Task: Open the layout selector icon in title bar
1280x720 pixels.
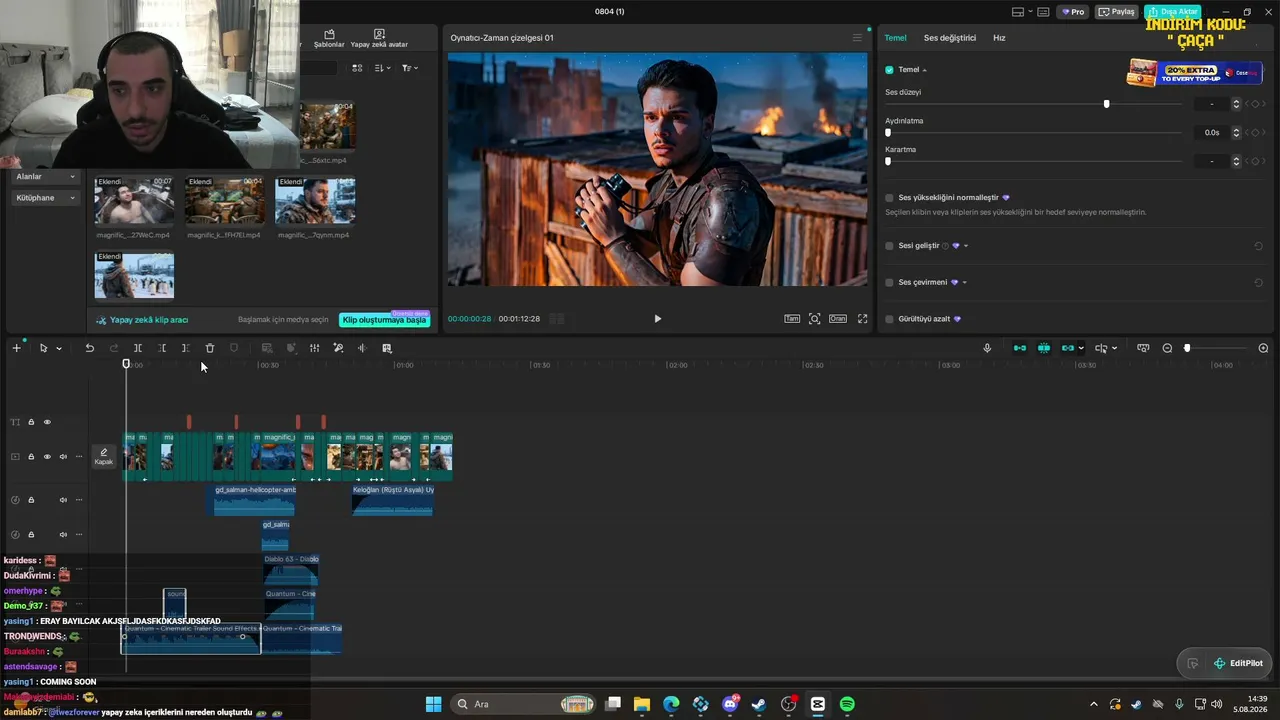Action: (x=1018, y=12)
